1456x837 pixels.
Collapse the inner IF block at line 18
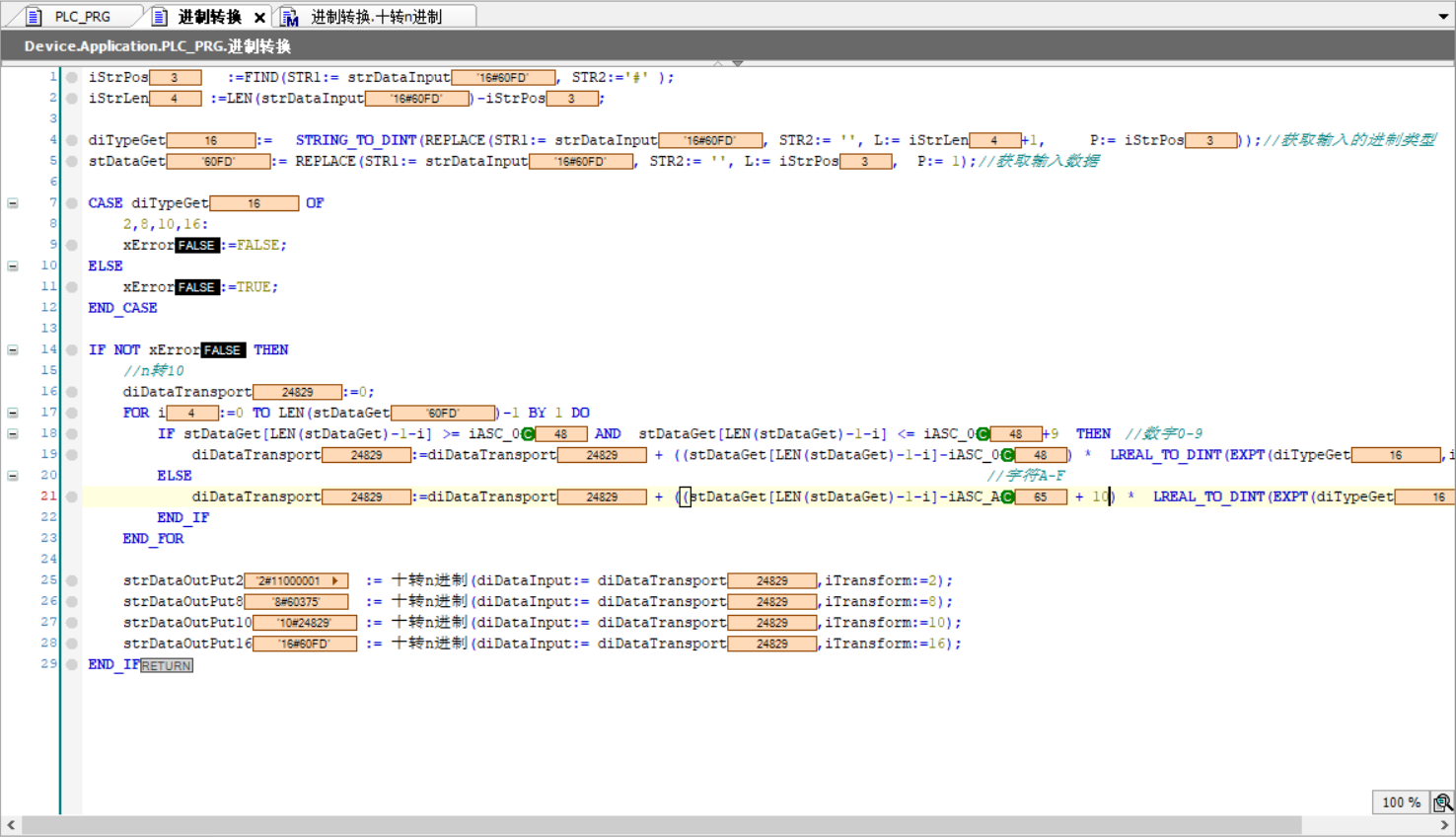tap(13, 433)
